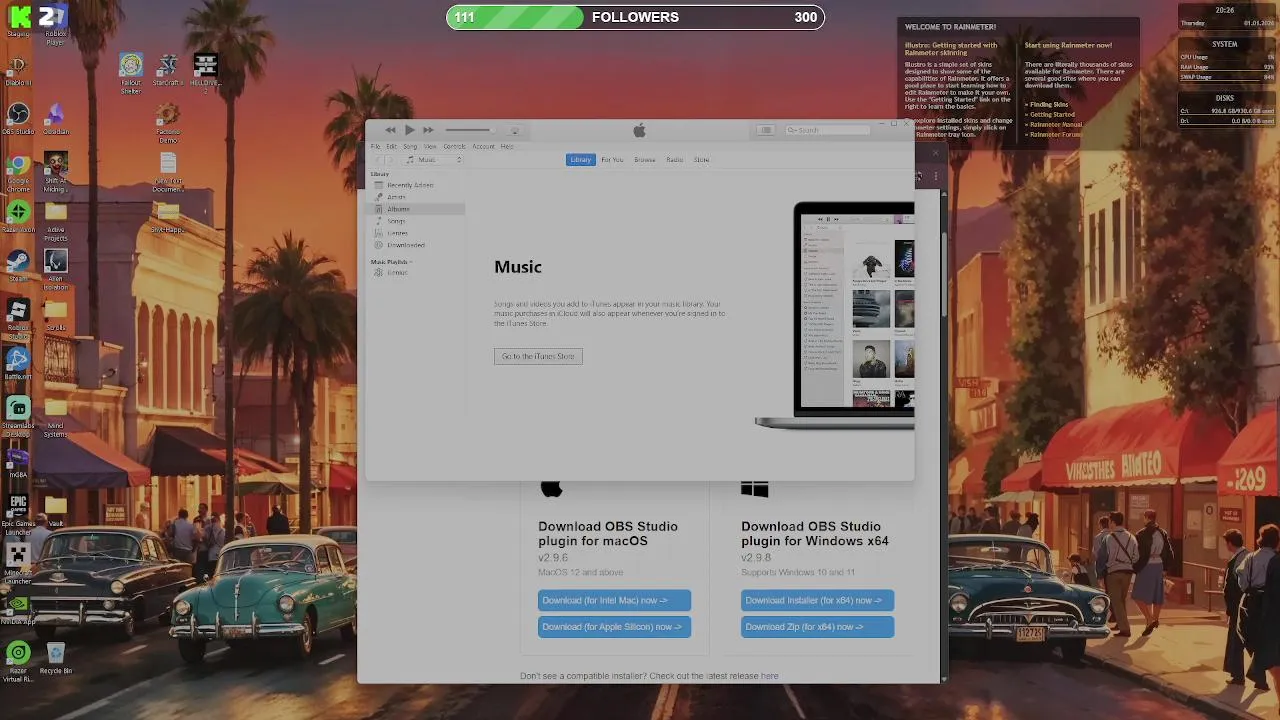This screenshot has width=1280, height=720.
Task: Open the Music media type dropdown
Action: coord(434,160)
